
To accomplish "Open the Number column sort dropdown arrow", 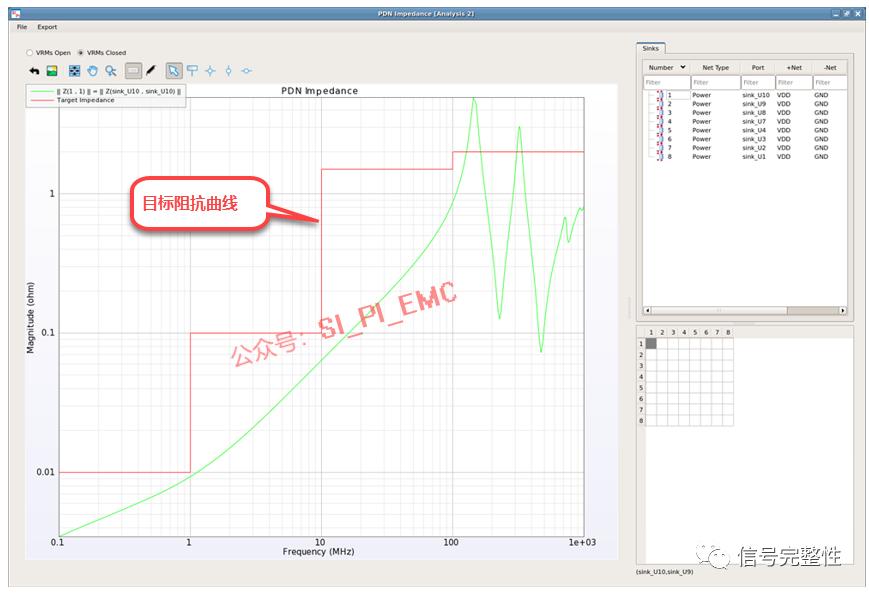I will (x=683, y=67).
